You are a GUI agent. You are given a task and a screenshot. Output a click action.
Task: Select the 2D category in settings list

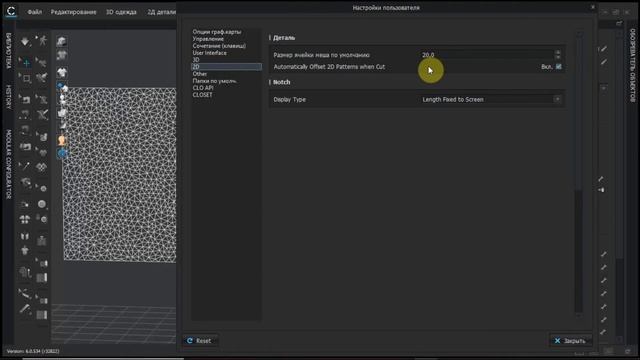coord(227,67)
